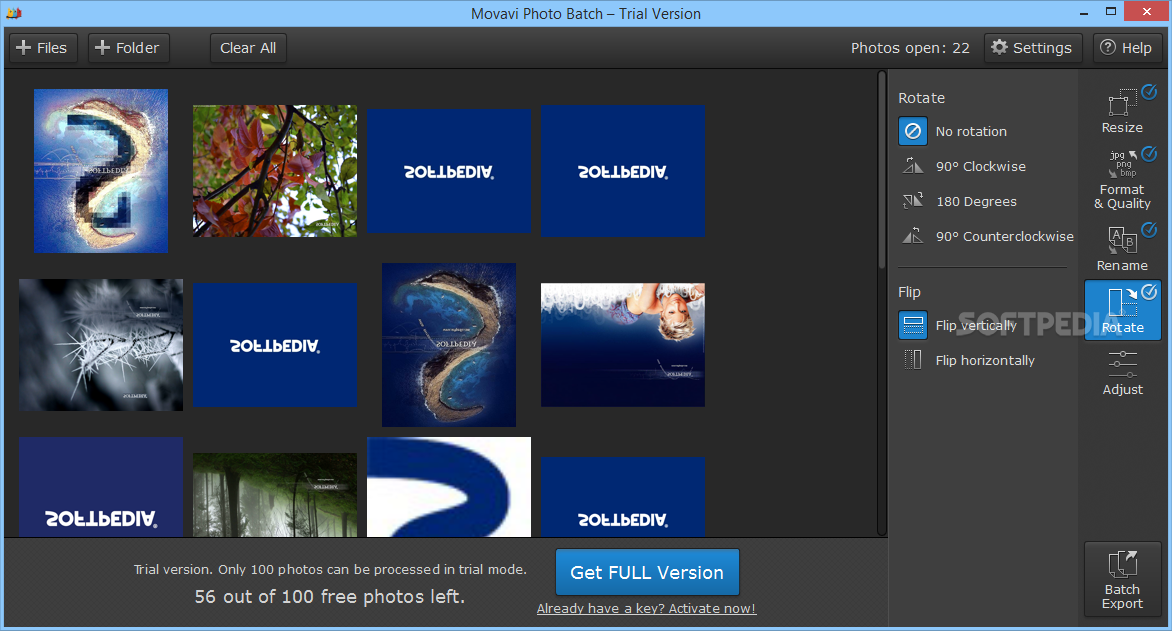Select the 180 Degrees rotation icon
The width and height of the screenshot is (1172, 631).
coord(913,201)
